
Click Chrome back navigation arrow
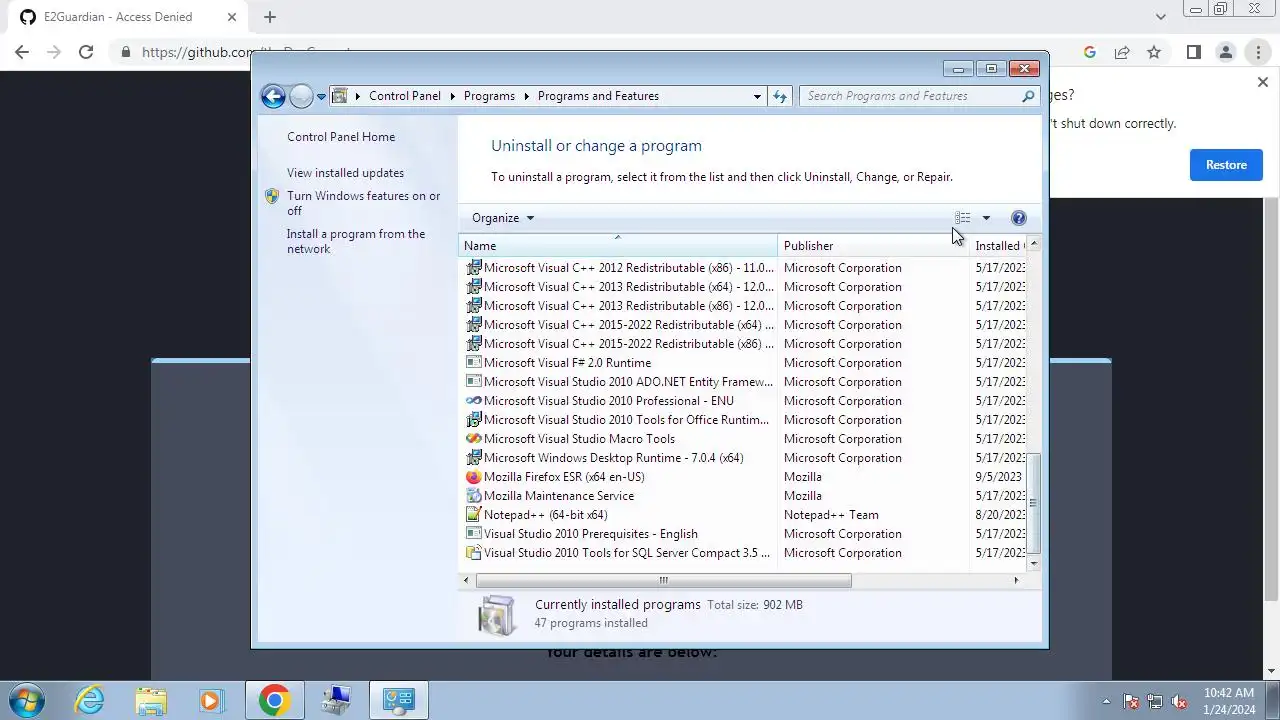tap(22, 52)
